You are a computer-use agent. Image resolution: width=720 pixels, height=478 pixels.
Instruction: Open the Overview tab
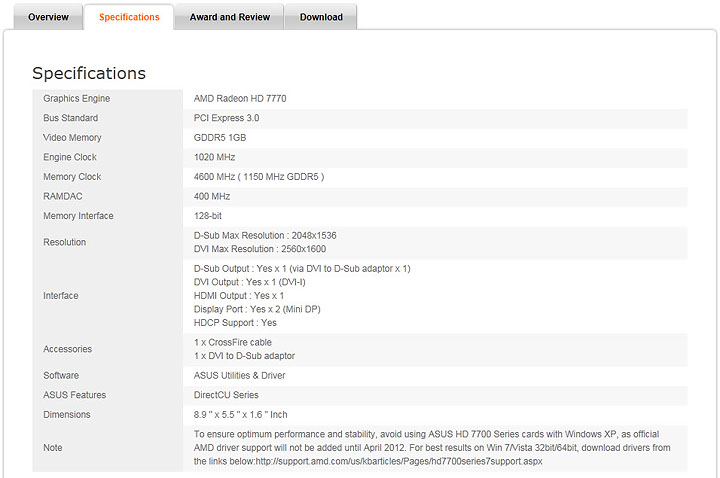click(x=48, y=17)
